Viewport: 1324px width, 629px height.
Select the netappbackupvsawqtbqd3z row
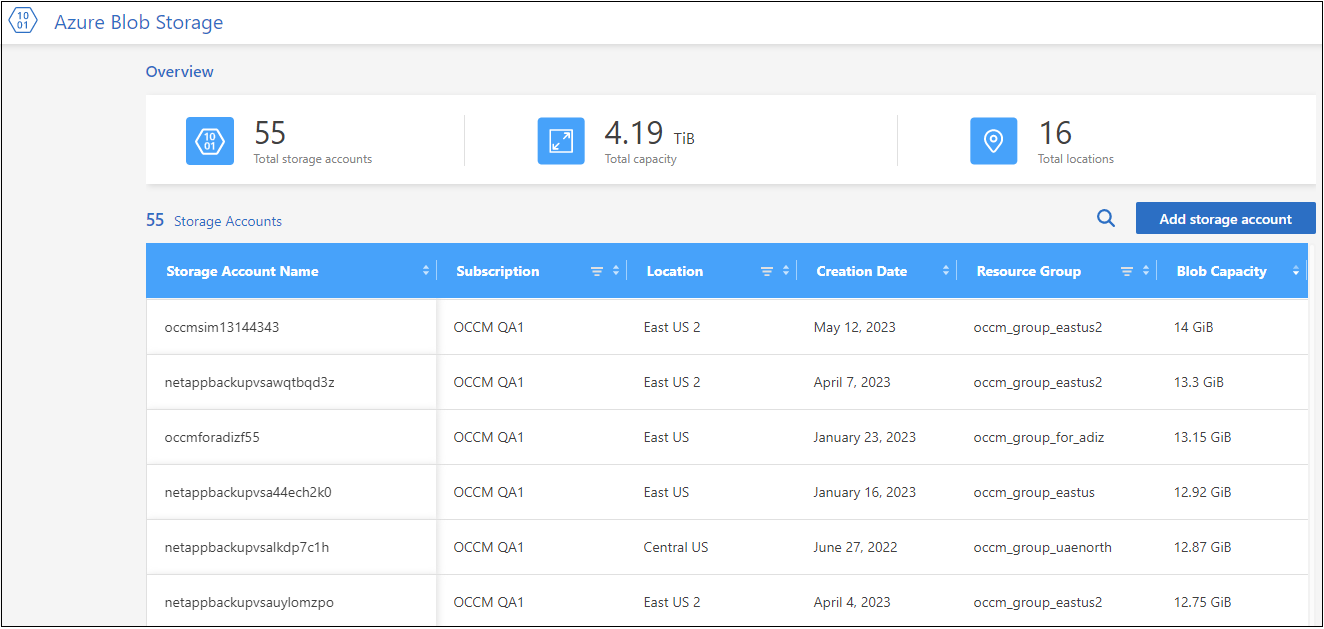point(249,382)
